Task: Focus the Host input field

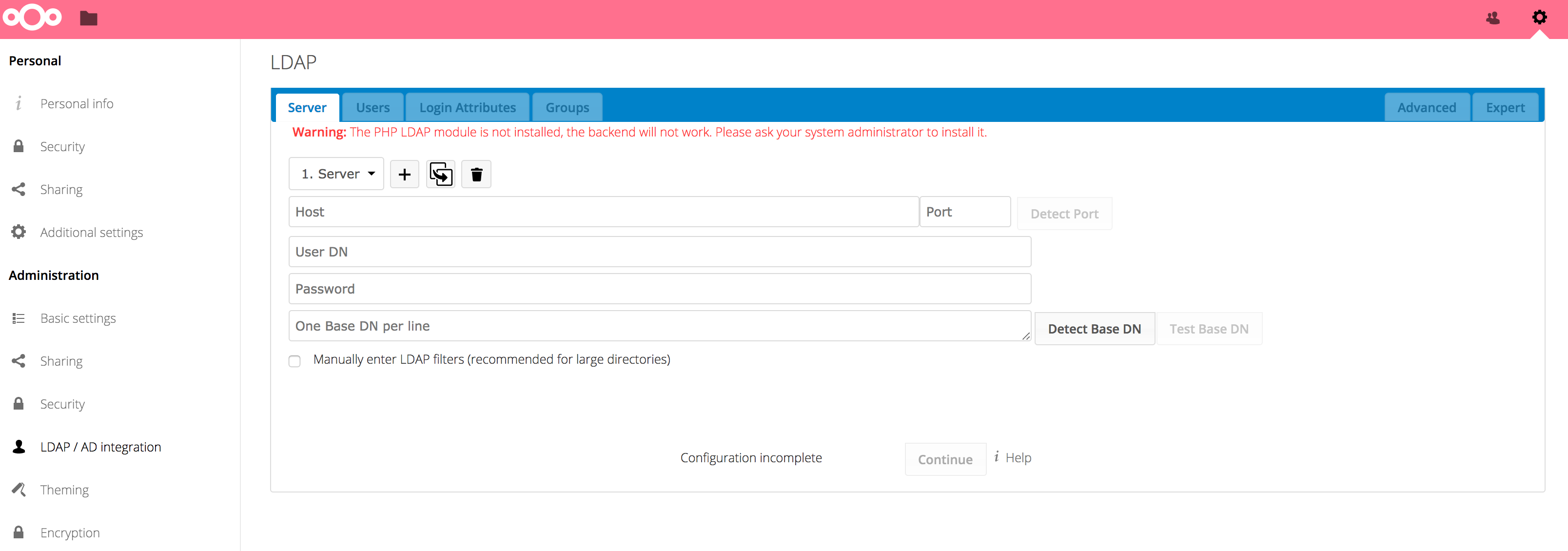Action: [603, 212]
